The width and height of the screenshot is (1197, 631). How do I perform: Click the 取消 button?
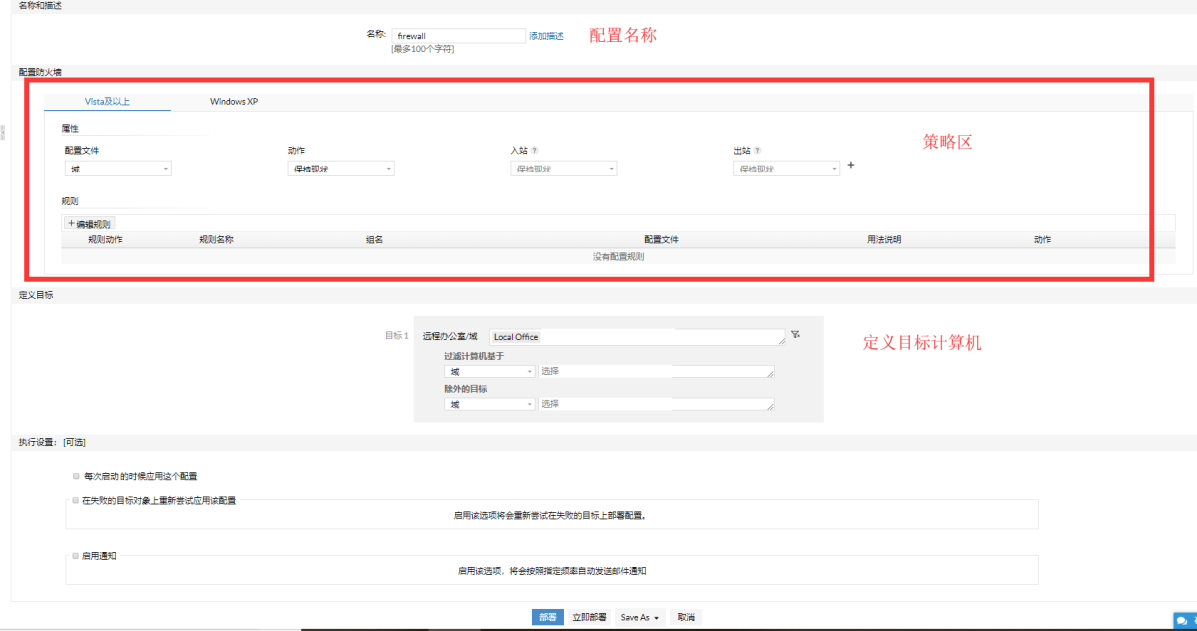686,617
